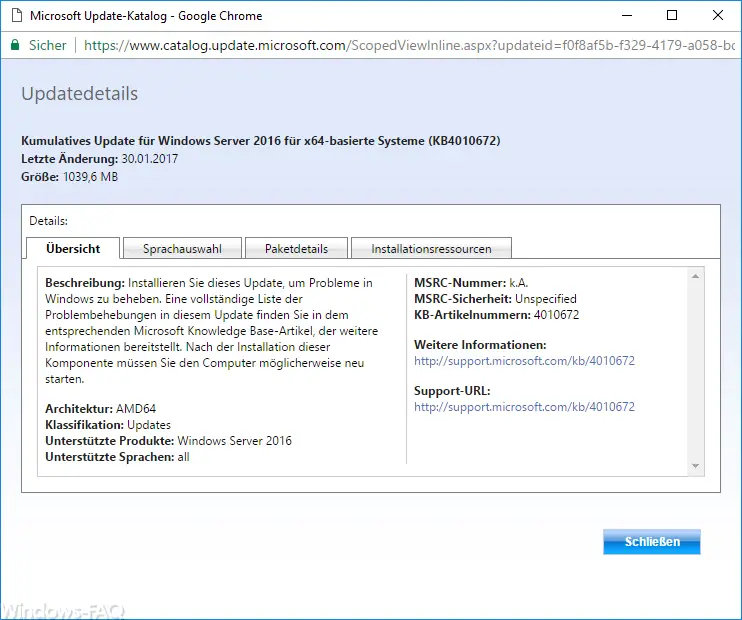
Task: Open the Support-URL kb/4010672 link
Action: (x=524, y=407)
